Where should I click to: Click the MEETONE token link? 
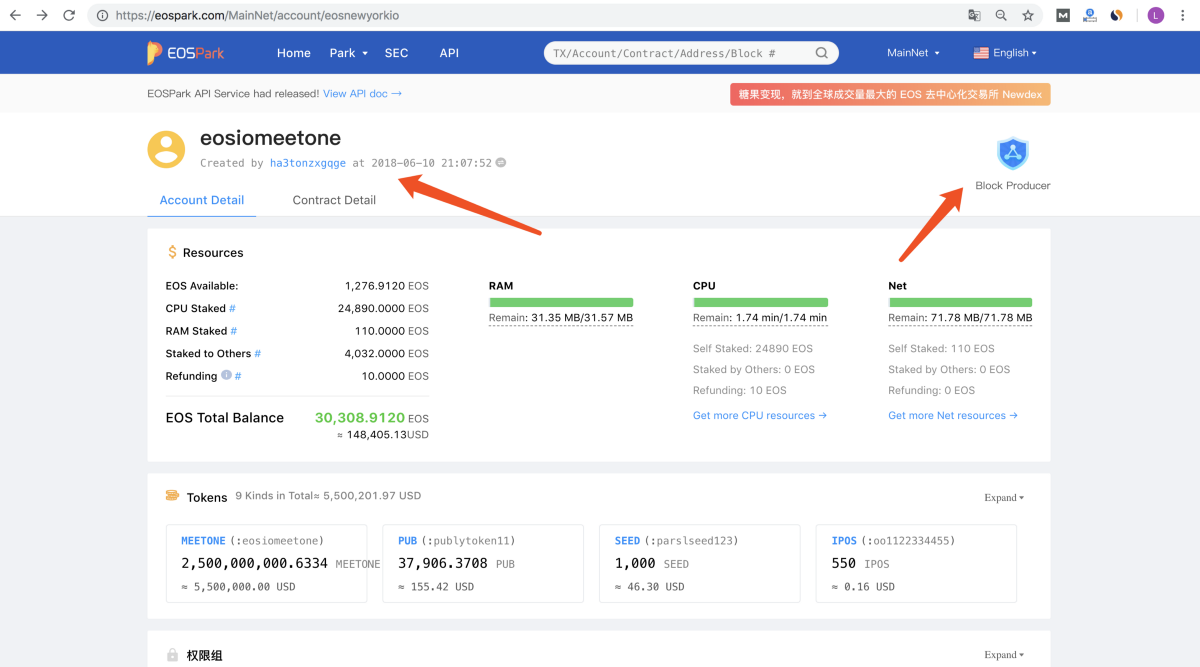tap(203, 541)
